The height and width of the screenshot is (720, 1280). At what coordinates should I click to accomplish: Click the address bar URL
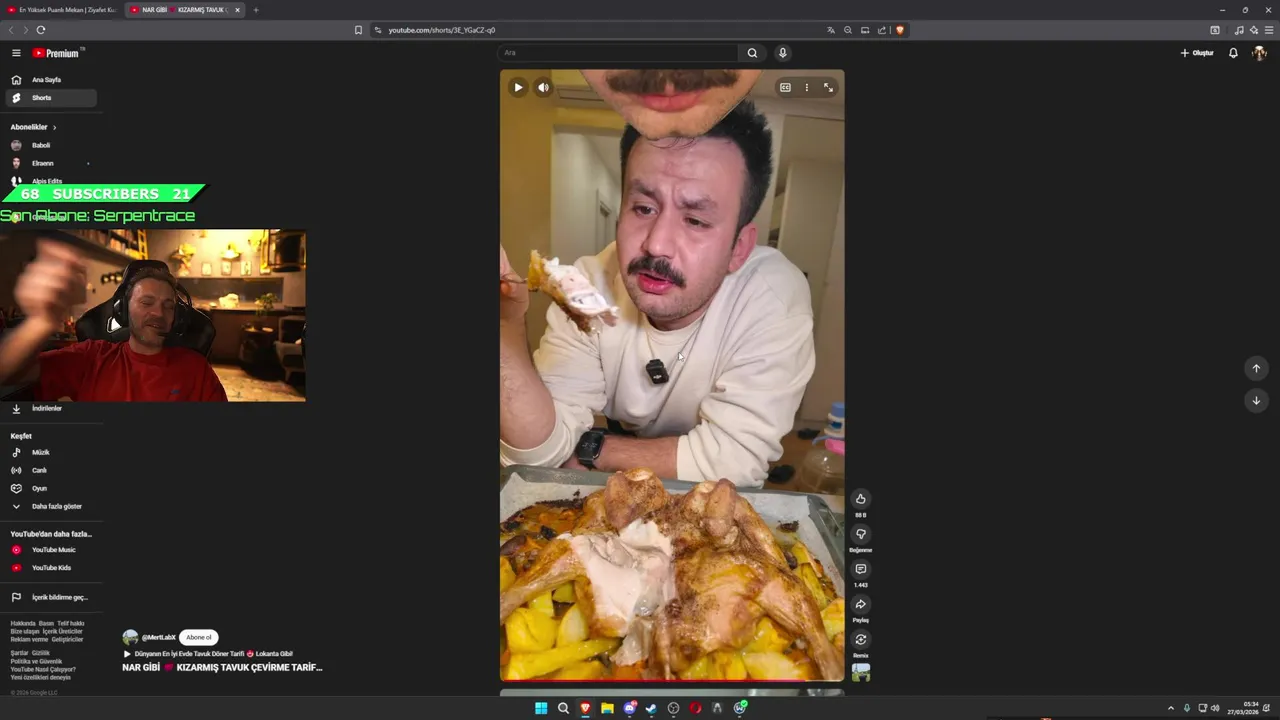[x=441, y=30]
